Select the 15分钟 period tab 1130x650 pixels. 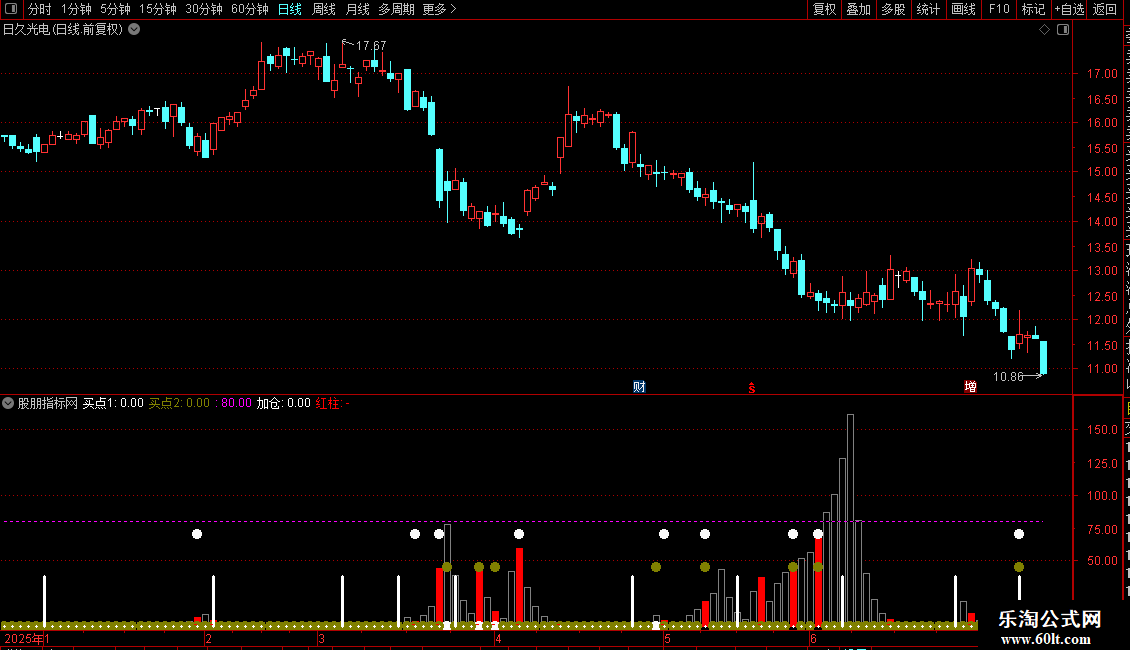[x=158, y=9]
